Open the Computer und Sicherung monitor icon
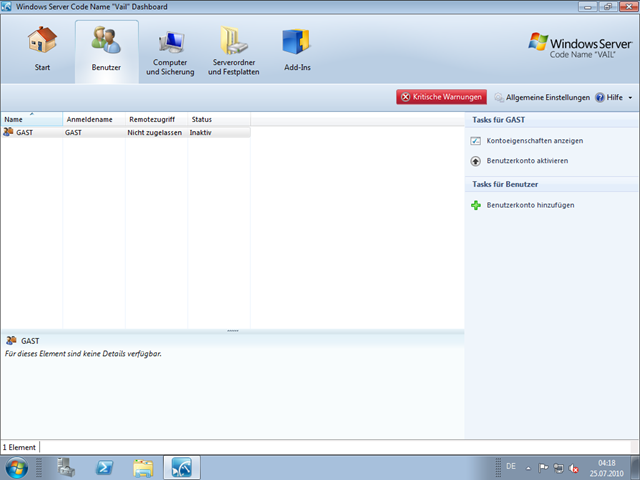 click(x=170, y=42)
